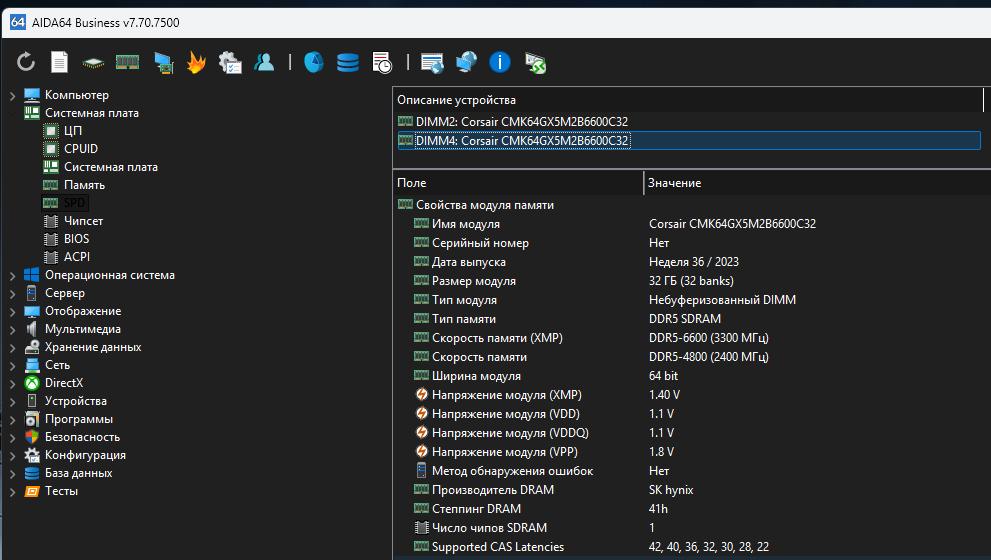This screenshot has width=991, height=560.
Task: Select the Имя модуля row
Action: [692, 224]
